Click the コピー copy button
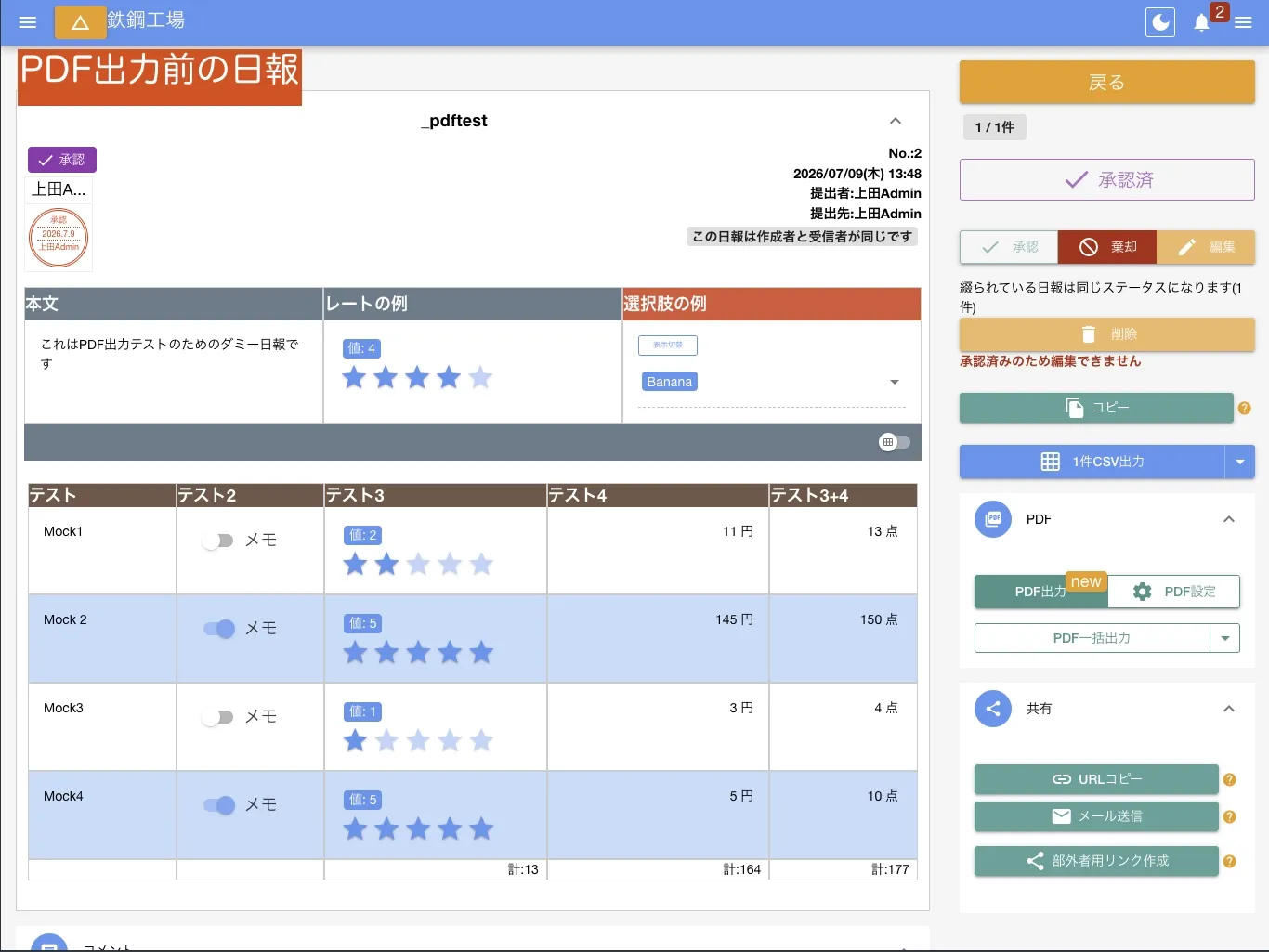Viewport: 1269px width, 952px height. click(x=1096, y=408)
